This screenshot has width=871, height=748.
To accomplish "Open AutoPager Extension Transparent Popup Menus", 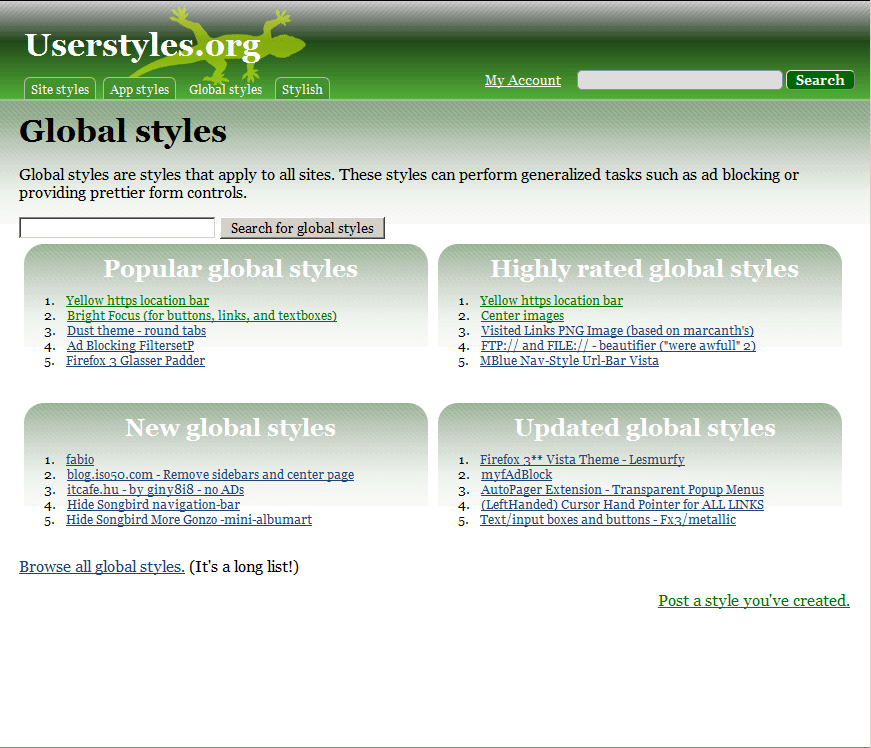I will (x=623, y=490).
